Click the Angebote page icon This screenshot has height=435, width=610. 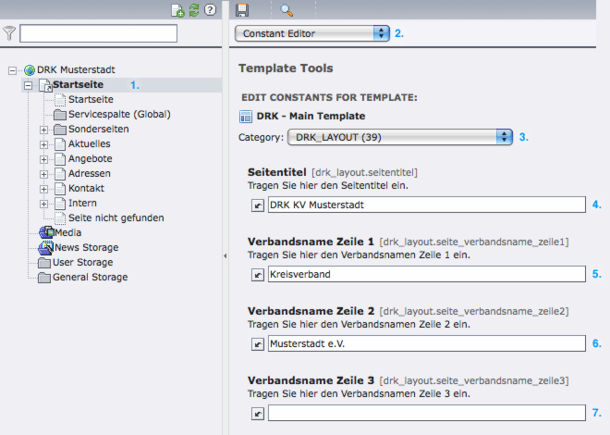tap(60, 159)
